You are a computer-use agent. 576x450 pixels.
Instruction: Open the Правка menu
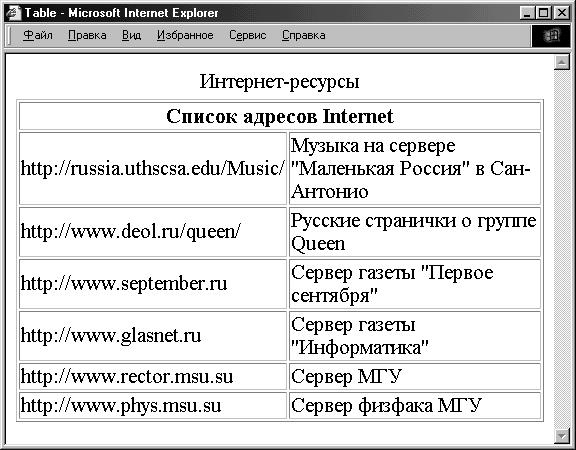(87, 35)
